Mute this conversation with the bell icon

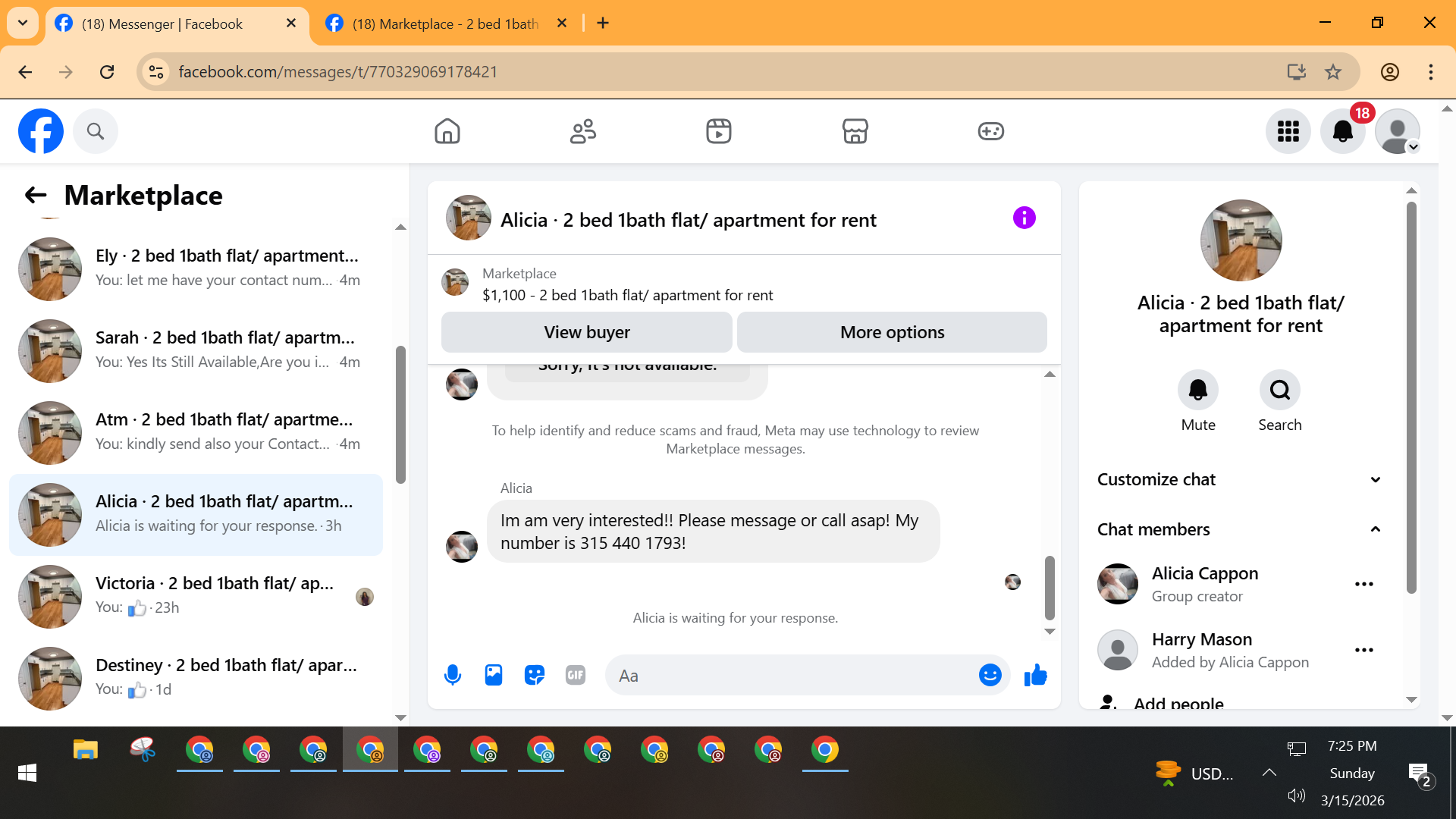click(x=1198, y=390)
